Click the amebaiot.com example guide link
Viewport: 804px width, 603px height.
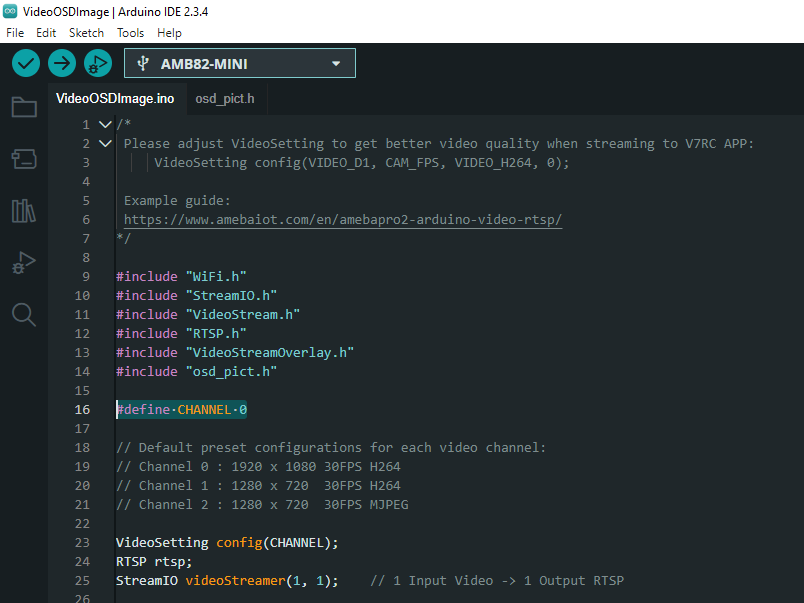[x=342, y=220]
